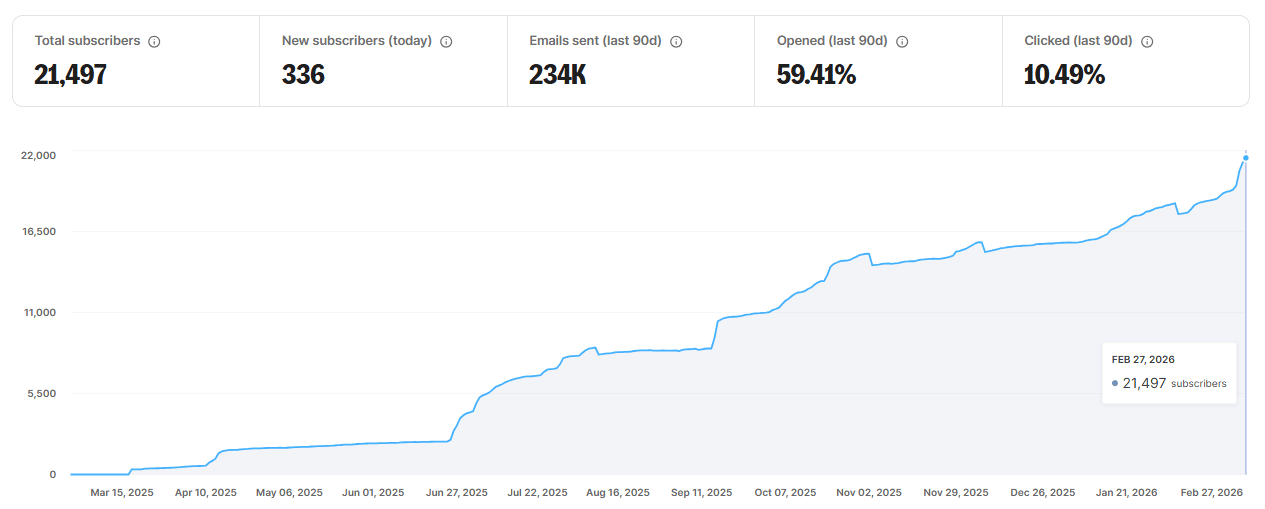Click the 21,497 subscribers tooltip entry
1265x509 pixels.
[1169, 383]
